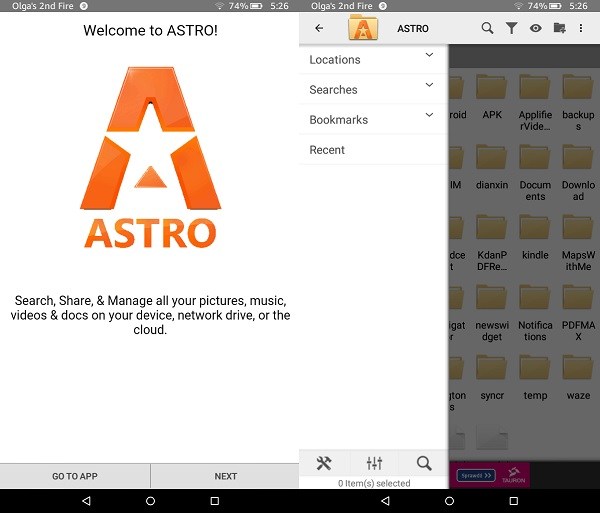Tap Android home on welcome screen
This screenshot has width=600, height=513.
(x=150, y=501)
